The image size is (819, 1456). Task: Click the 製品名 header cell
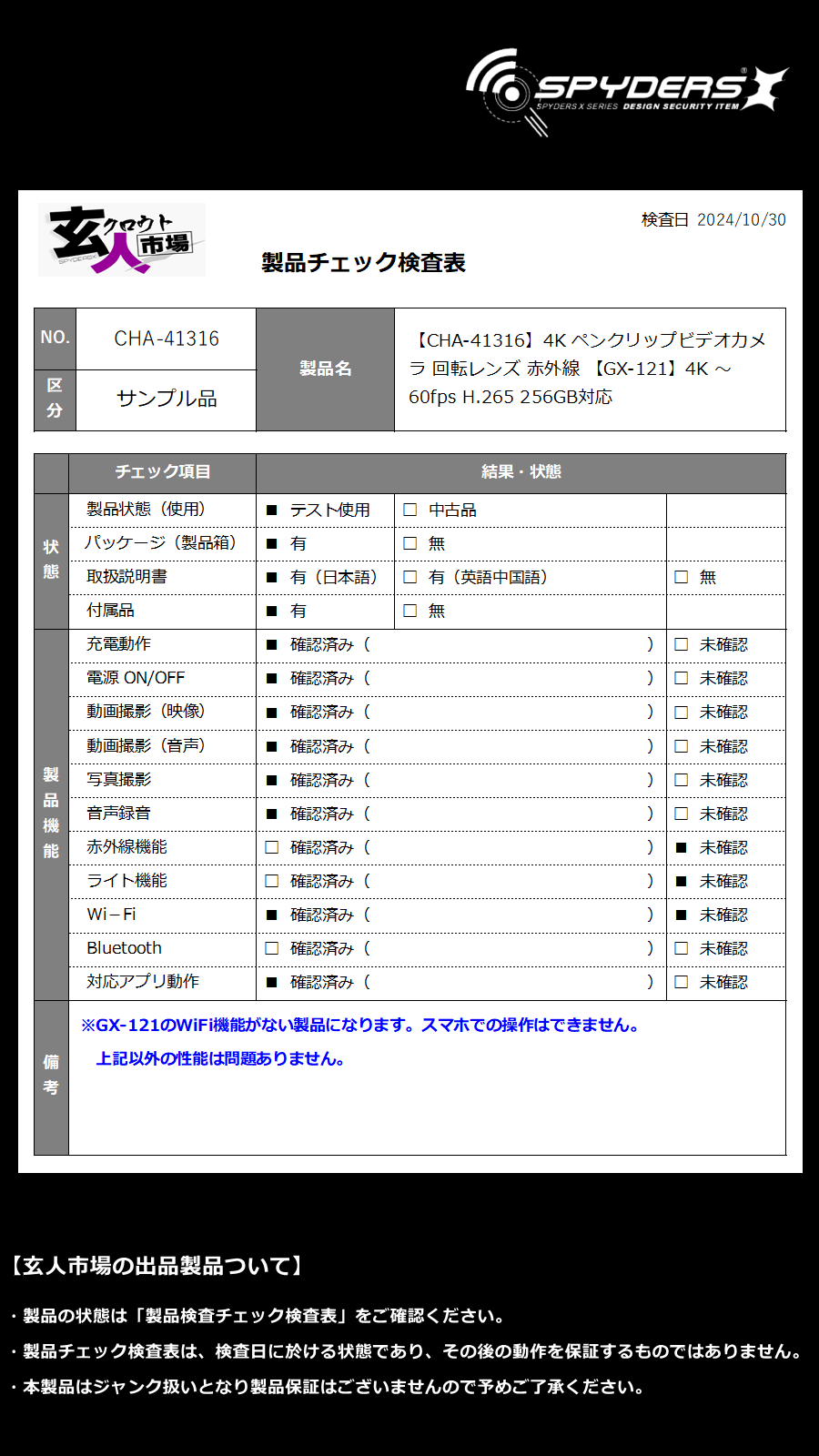pyautogui.click(x=326, y=369)
